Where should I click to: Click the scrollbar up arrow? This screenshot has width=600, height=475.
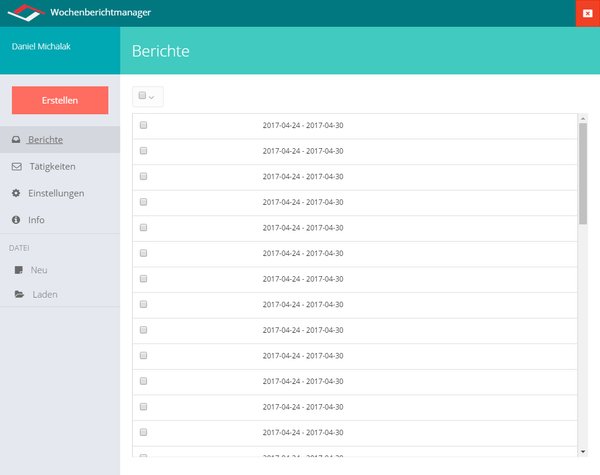pos(583,119)
